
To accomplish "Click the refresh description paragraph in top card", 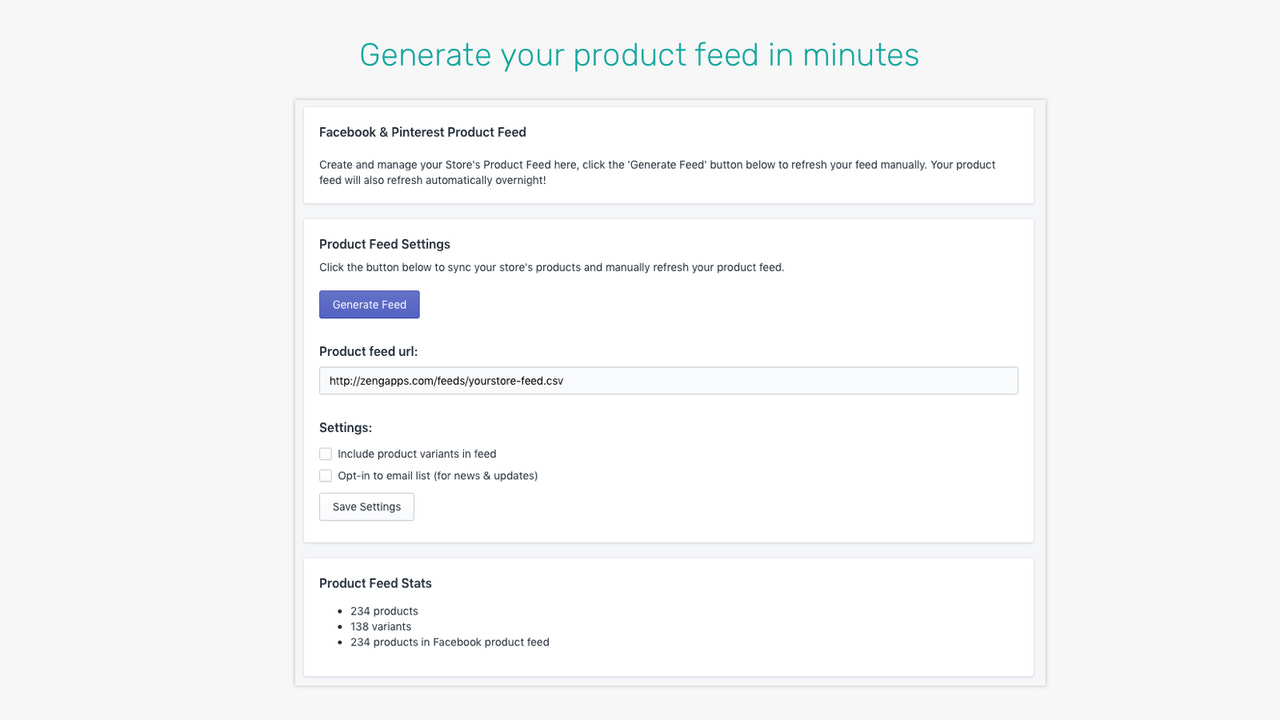I will (656, 172).
